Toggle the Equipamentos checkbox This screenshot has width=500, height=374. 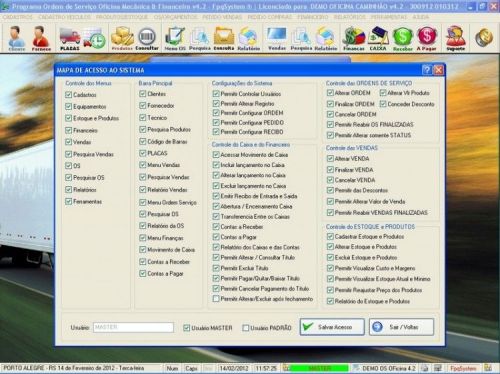click(x=68, y=107)
